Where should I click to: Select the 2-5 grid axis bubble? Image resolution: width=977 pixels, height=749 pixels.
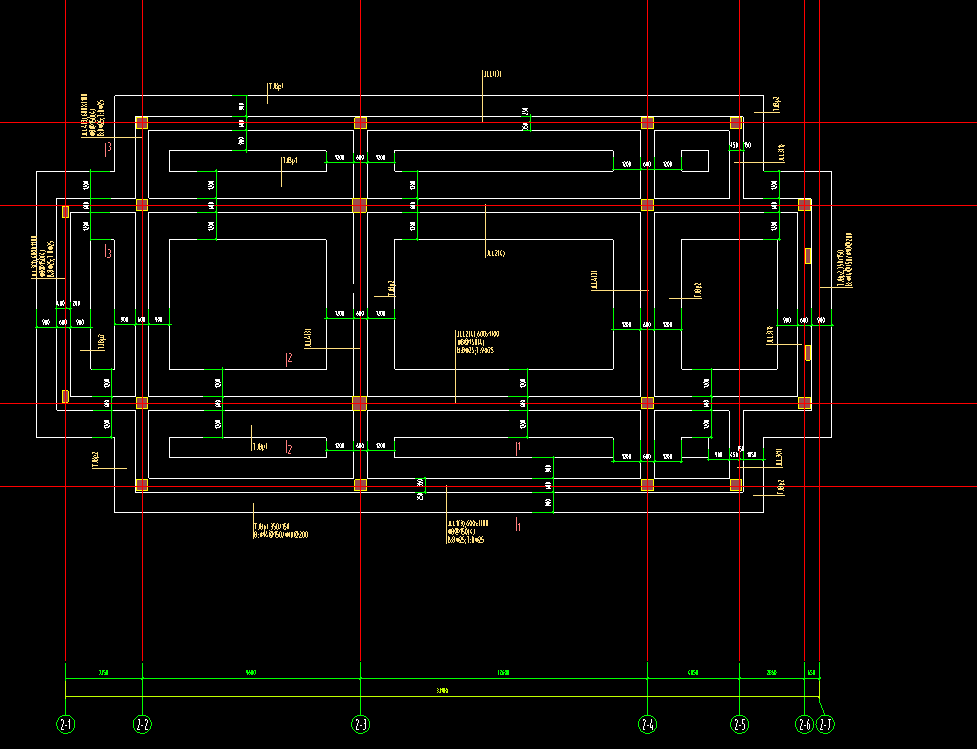coord(740,724)
